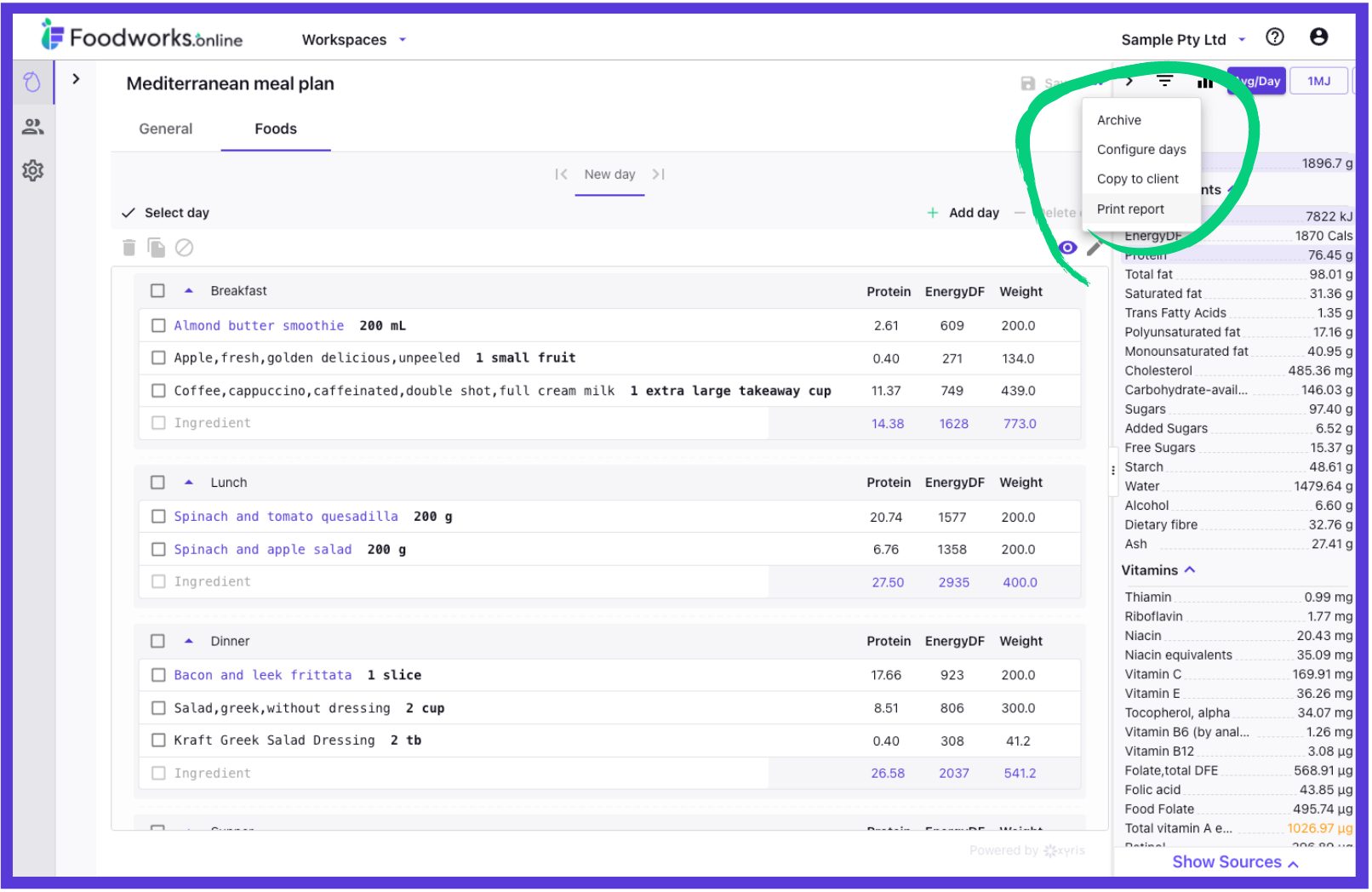The height and width of the screenshot is (892, 1372).
Task: Go to the first day arrow
Action: pos(561,174)
